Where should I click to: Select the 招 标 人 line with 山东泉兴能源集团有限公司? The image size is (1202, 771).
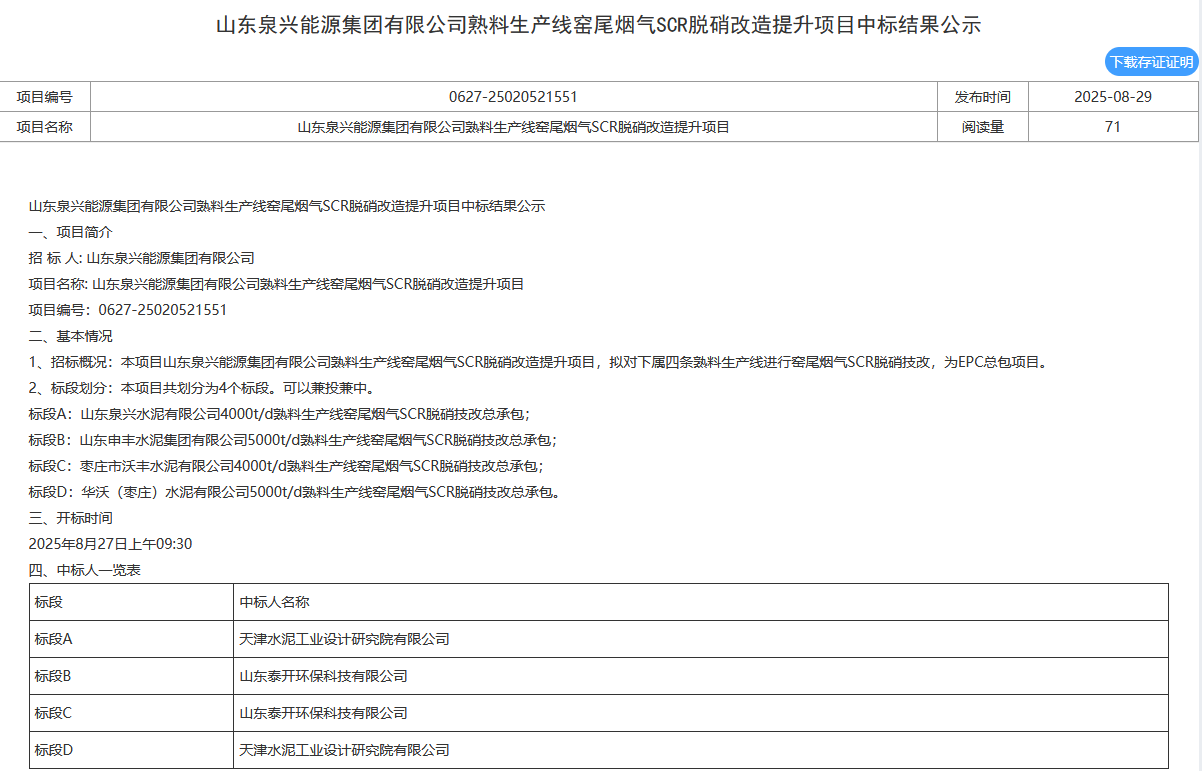tap(142, 258)
